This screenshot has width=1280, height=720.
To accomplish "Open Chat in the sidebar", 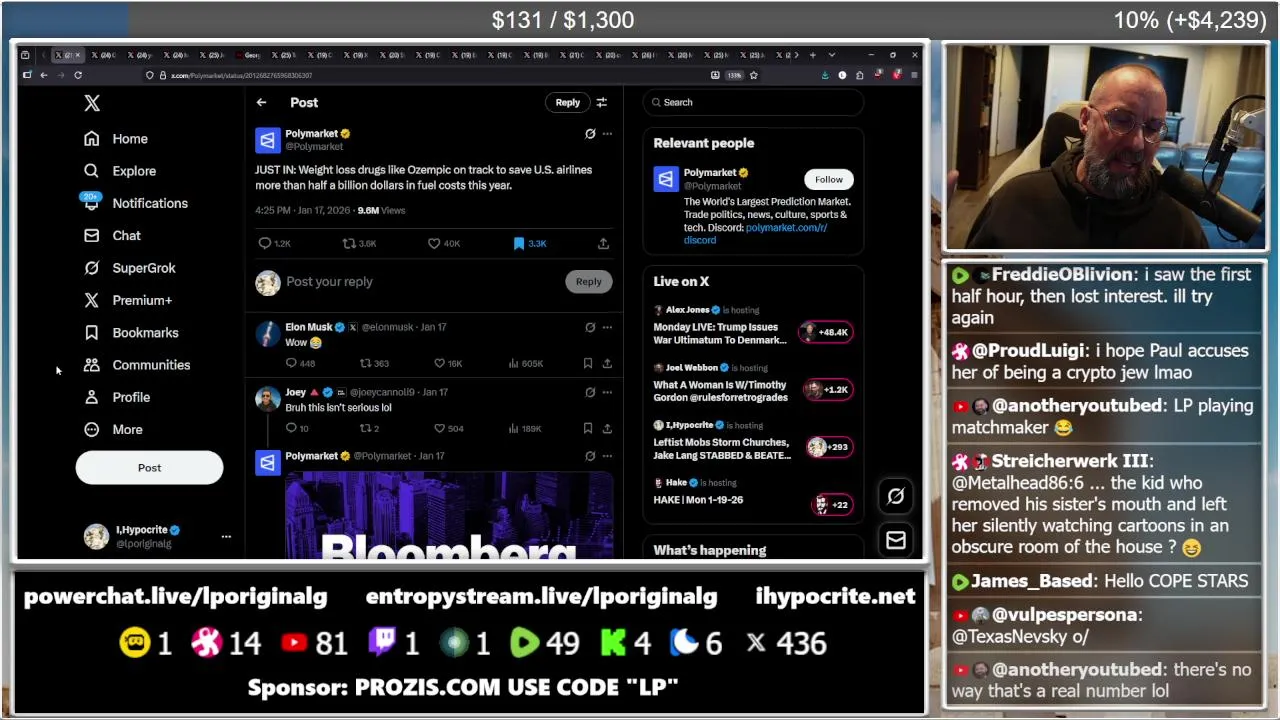I will tap(112, 236).
